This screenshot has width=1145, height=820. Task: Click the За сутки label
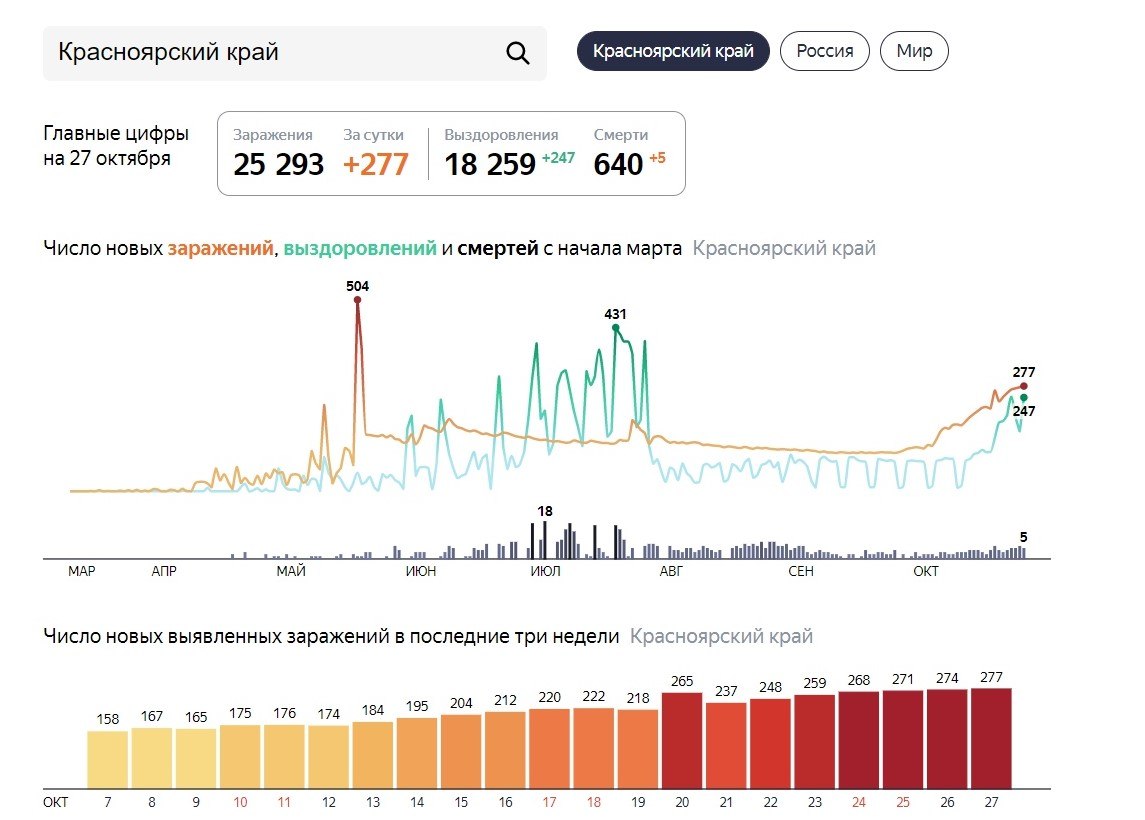[x=373, y=135]
